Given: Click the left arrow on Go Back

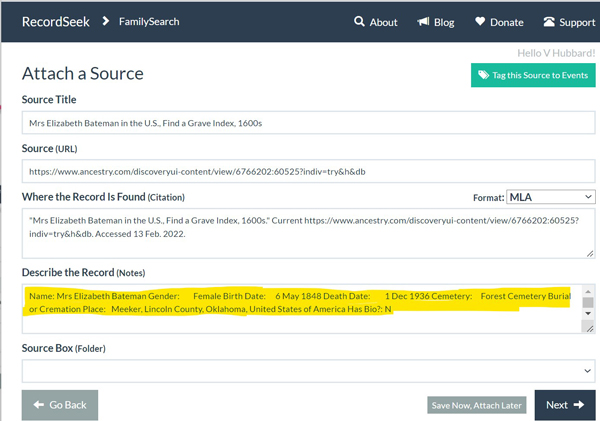Looking at the screenshot, I should pyautogui.click(x=39, y=405).
